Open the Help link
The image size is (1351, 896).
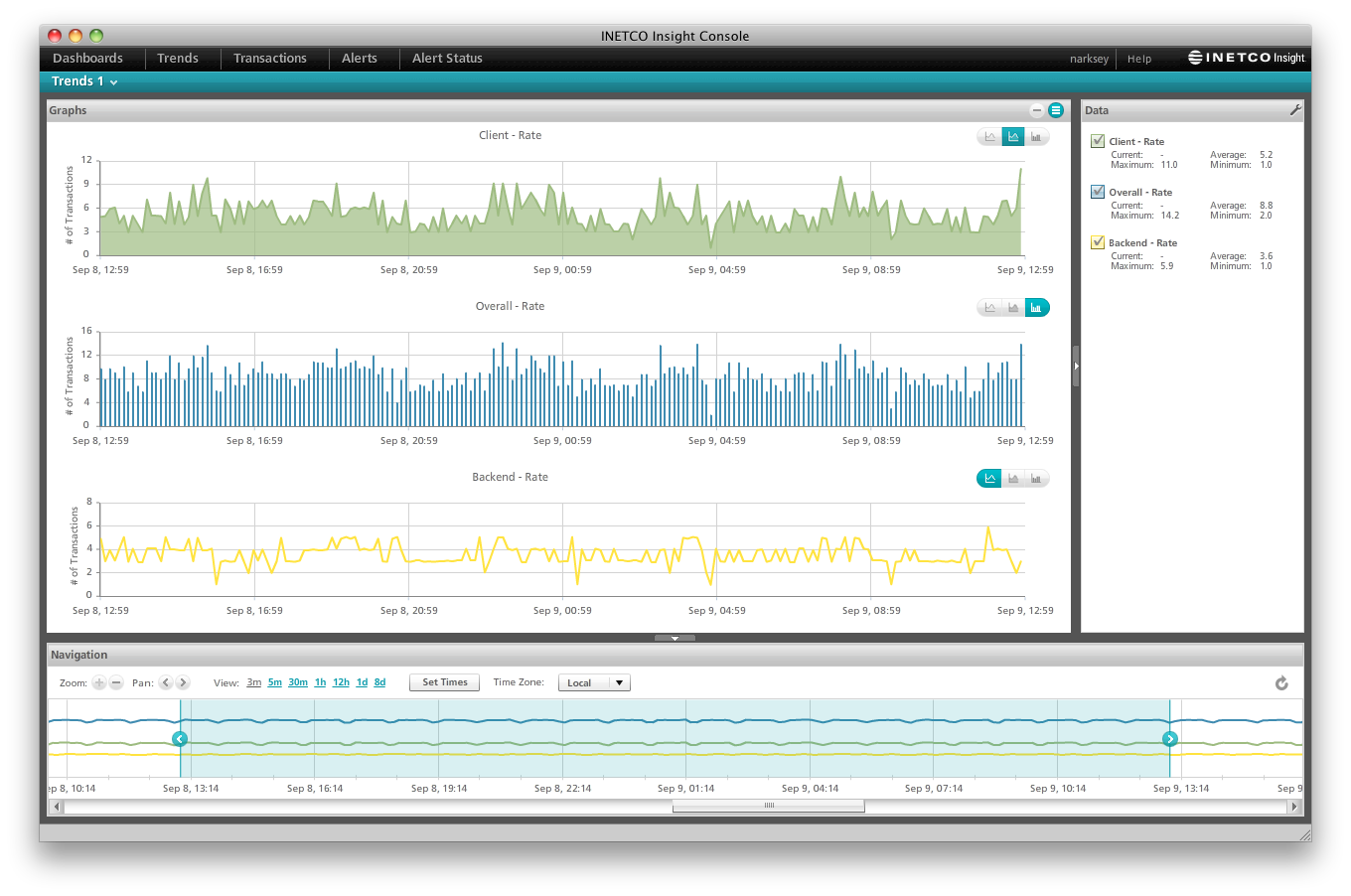[1139, 59]
